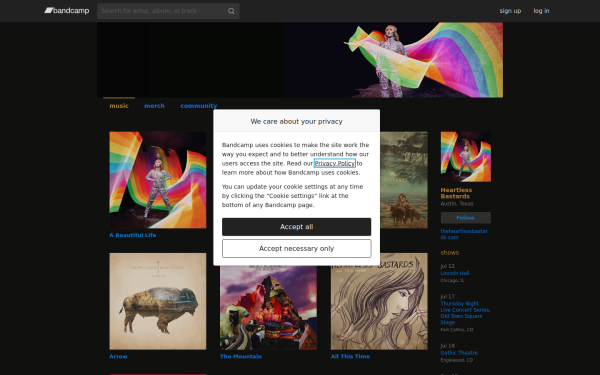
Task: Open the Lincoln Hall show link
Action: (455, 273)
